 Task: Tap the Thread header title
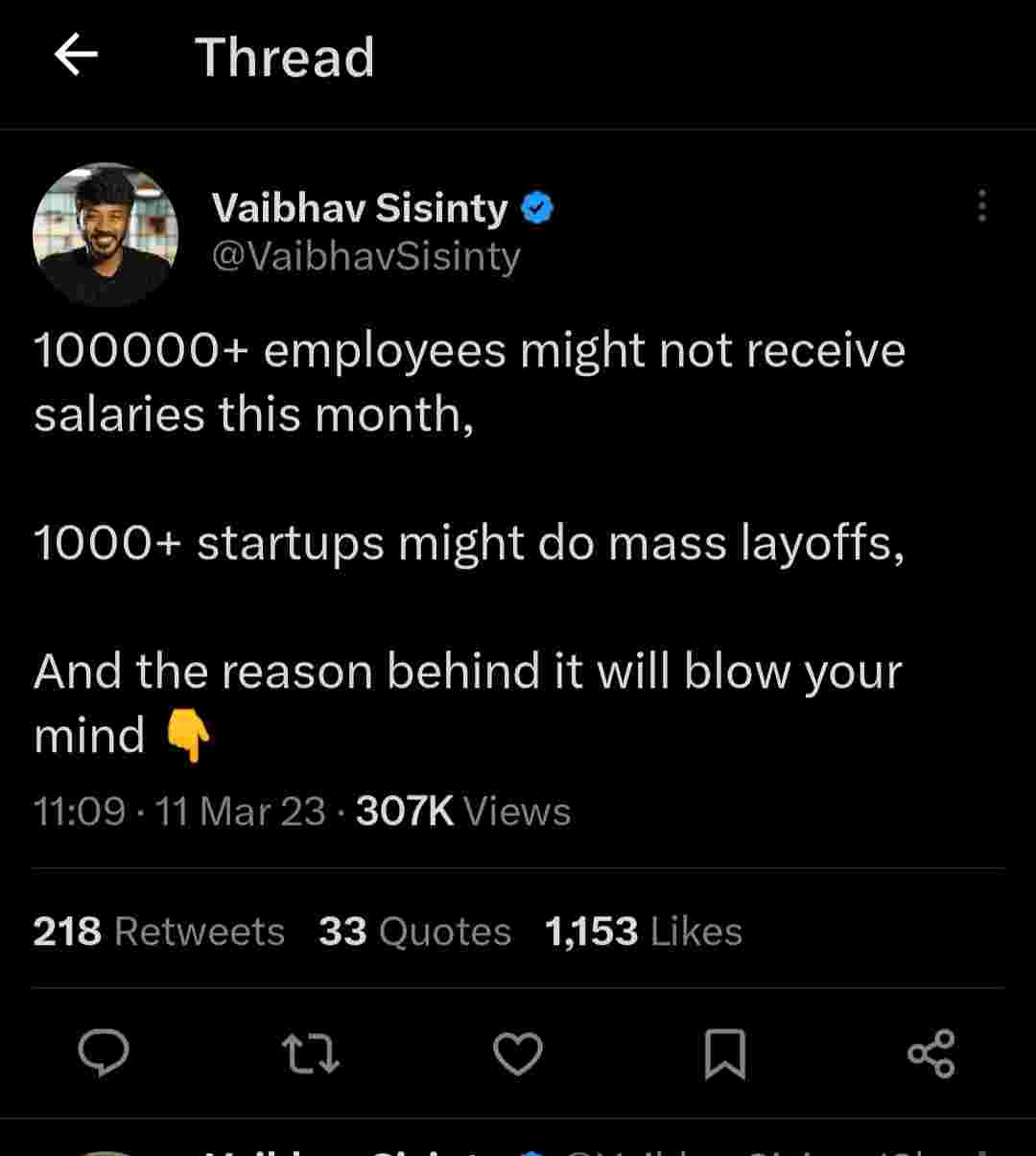coord(284,58)
